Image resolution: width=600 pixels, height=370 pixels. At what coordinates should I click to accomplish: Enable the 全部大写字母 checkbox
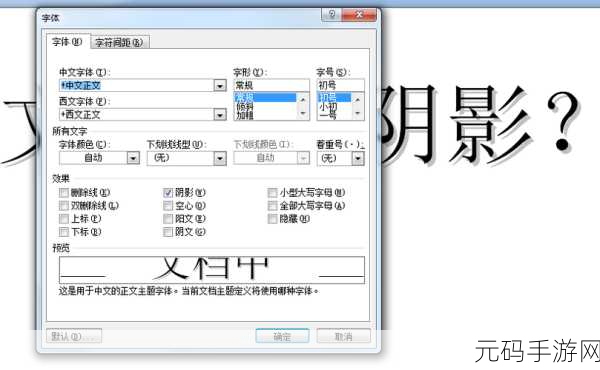point(272,206)
